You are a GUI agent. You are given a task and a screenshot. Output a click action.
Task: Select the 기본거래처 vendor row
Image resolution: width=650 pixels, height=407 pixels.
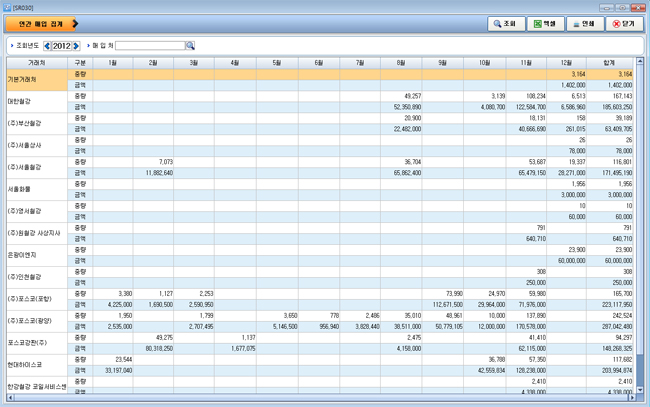click(37, 80)
